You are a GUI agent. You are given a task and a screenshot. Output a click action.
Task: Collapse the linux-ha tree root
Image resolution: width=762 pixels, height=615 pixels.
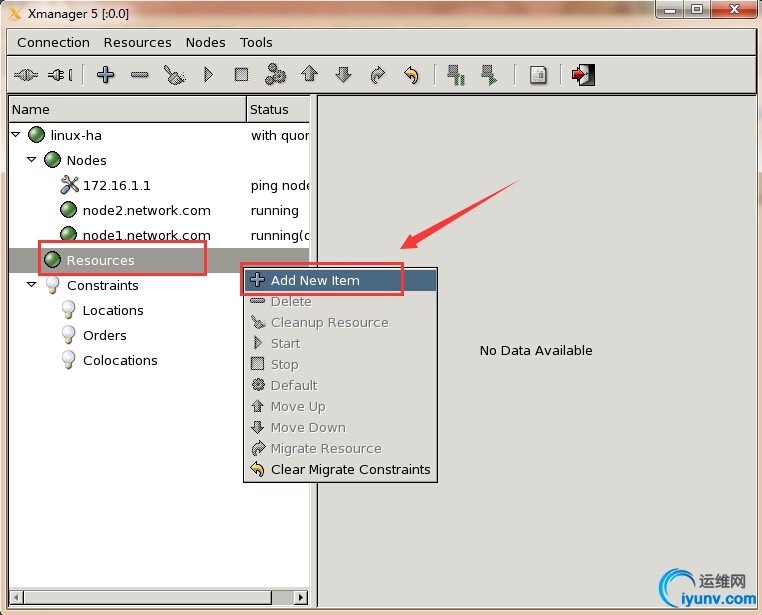click(16, 135)
